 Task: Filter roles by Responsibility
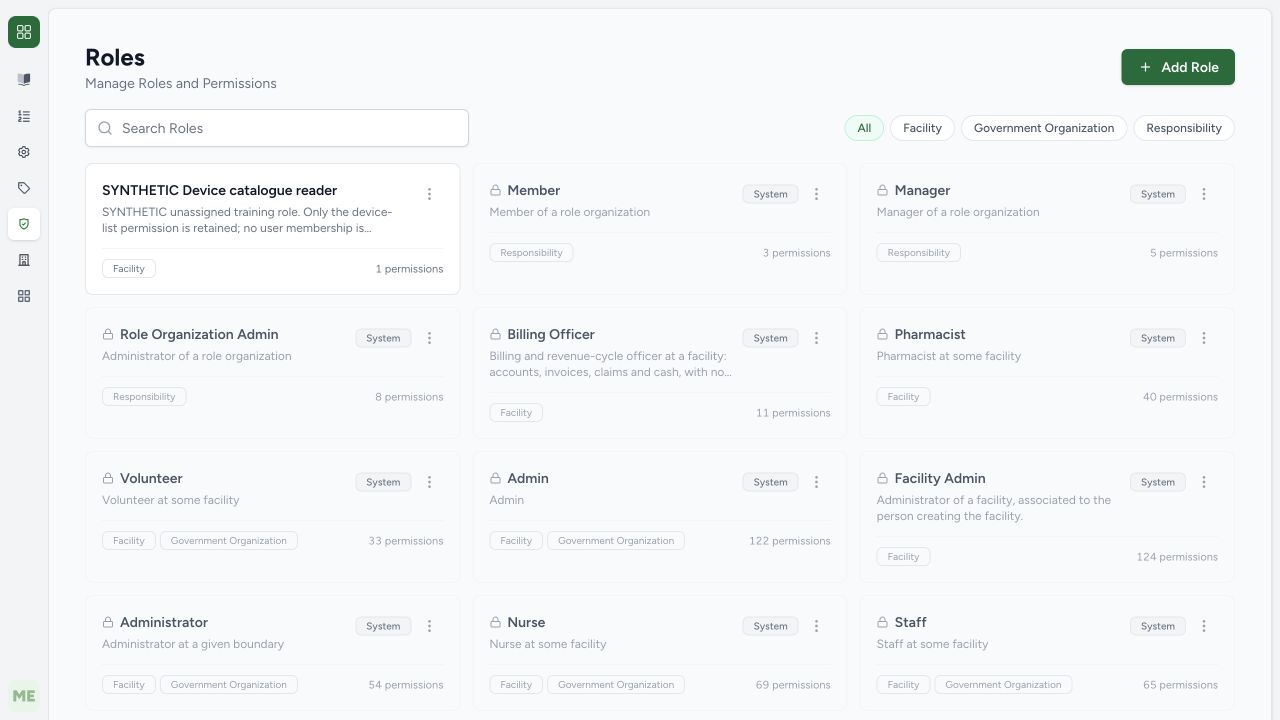[1184, 128]
